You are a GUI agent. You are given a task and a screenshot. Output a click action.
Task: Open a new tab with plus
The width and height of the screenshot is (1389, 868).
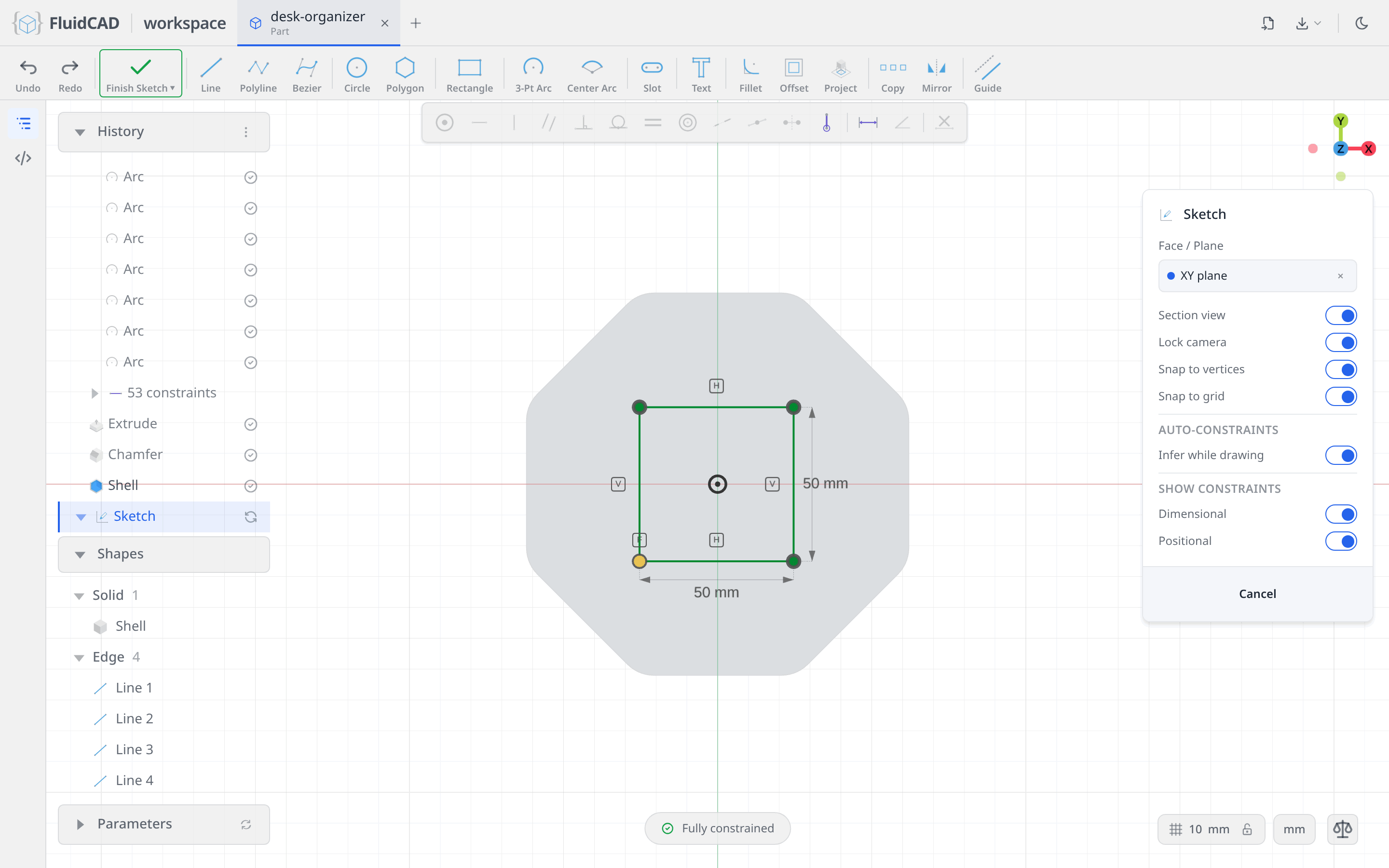[416, 23]
